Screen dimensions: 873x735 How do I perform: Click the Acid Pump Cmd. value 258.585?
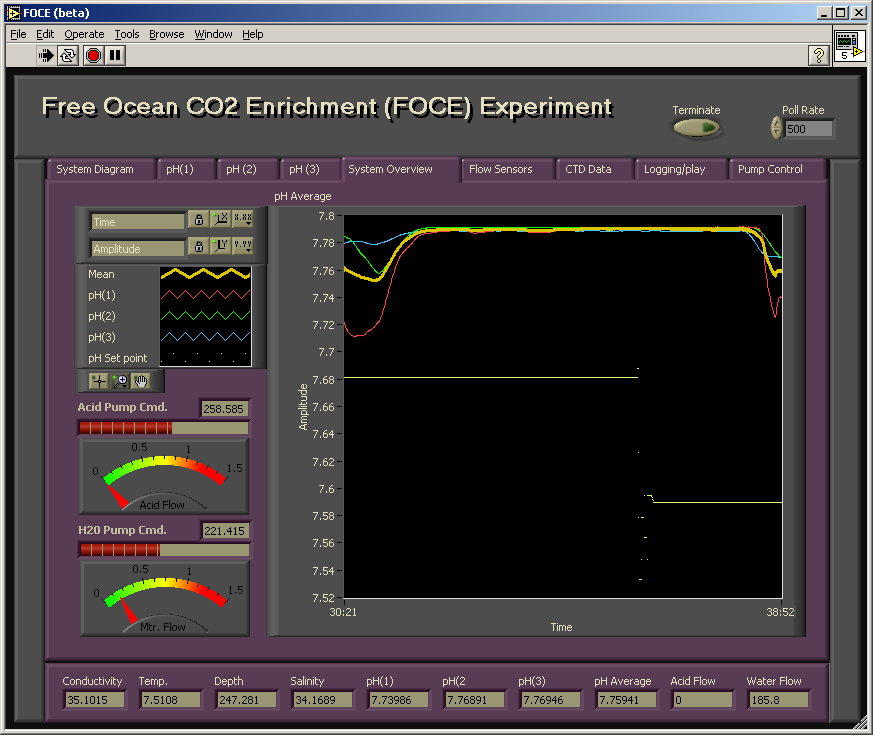(224, 409)
